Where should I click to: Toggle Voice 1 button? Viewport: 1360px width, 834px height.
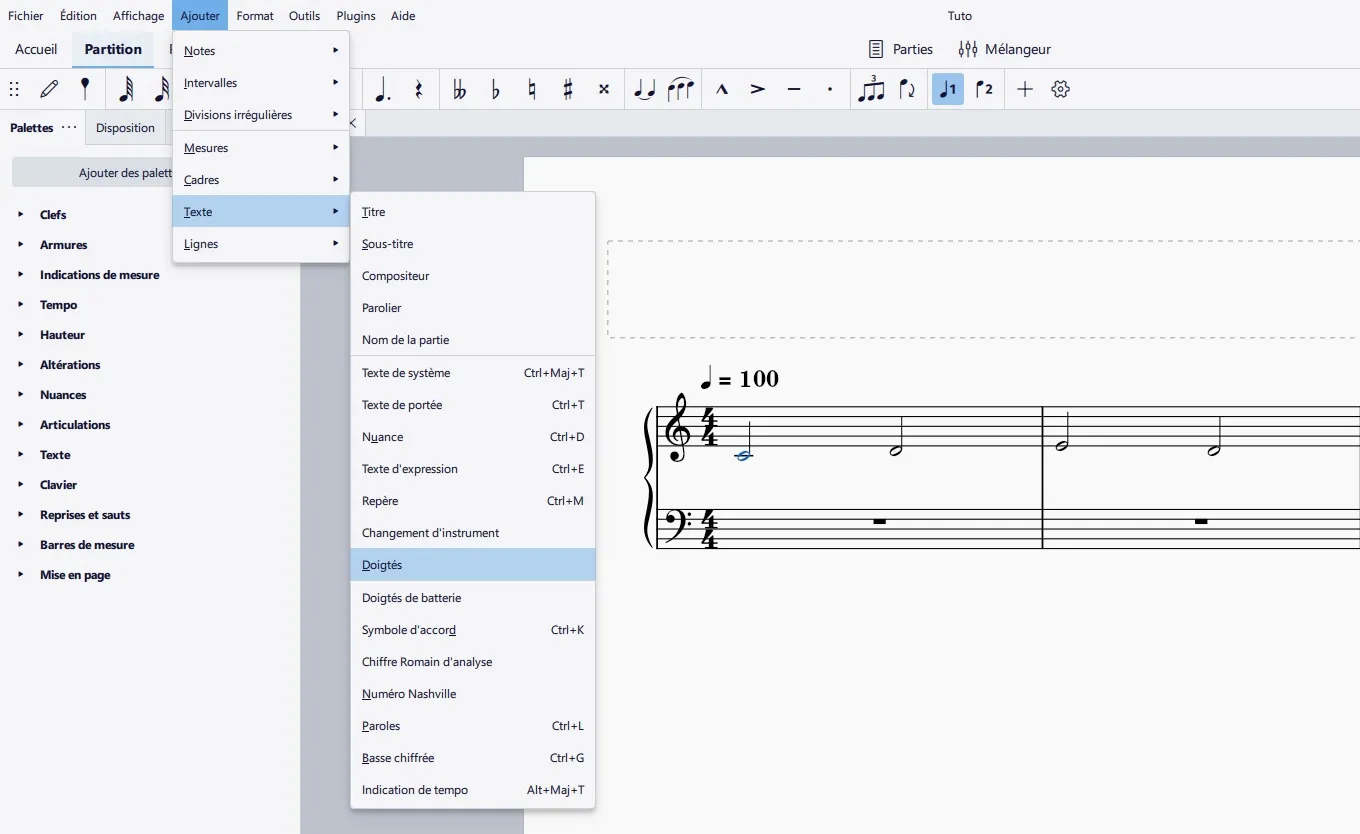click(947, 90)
